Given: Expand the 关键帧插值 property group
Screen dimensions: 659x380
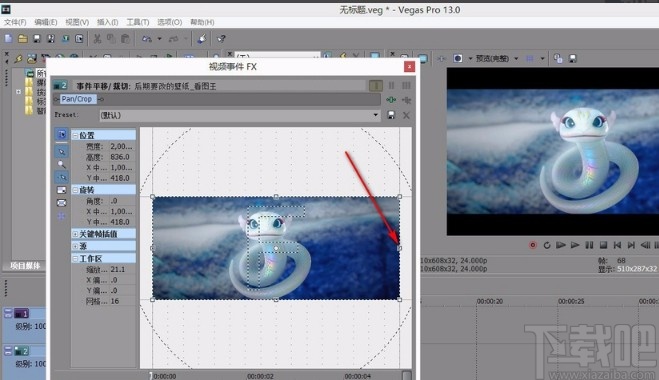Looking at the screenshot, I should click(x=75, y=234).
